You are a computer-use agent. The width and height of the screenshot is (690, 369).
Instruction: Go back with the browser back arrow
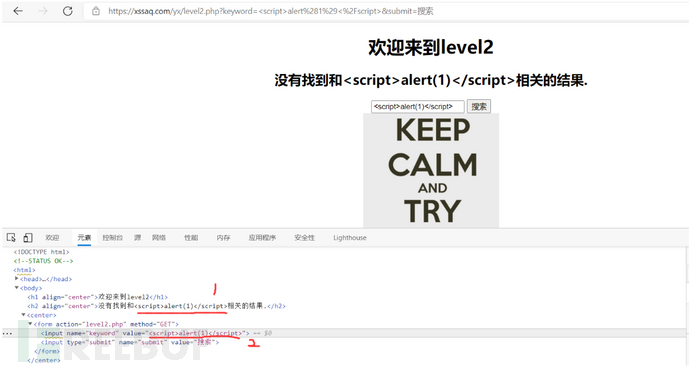[x=18, y=11]
